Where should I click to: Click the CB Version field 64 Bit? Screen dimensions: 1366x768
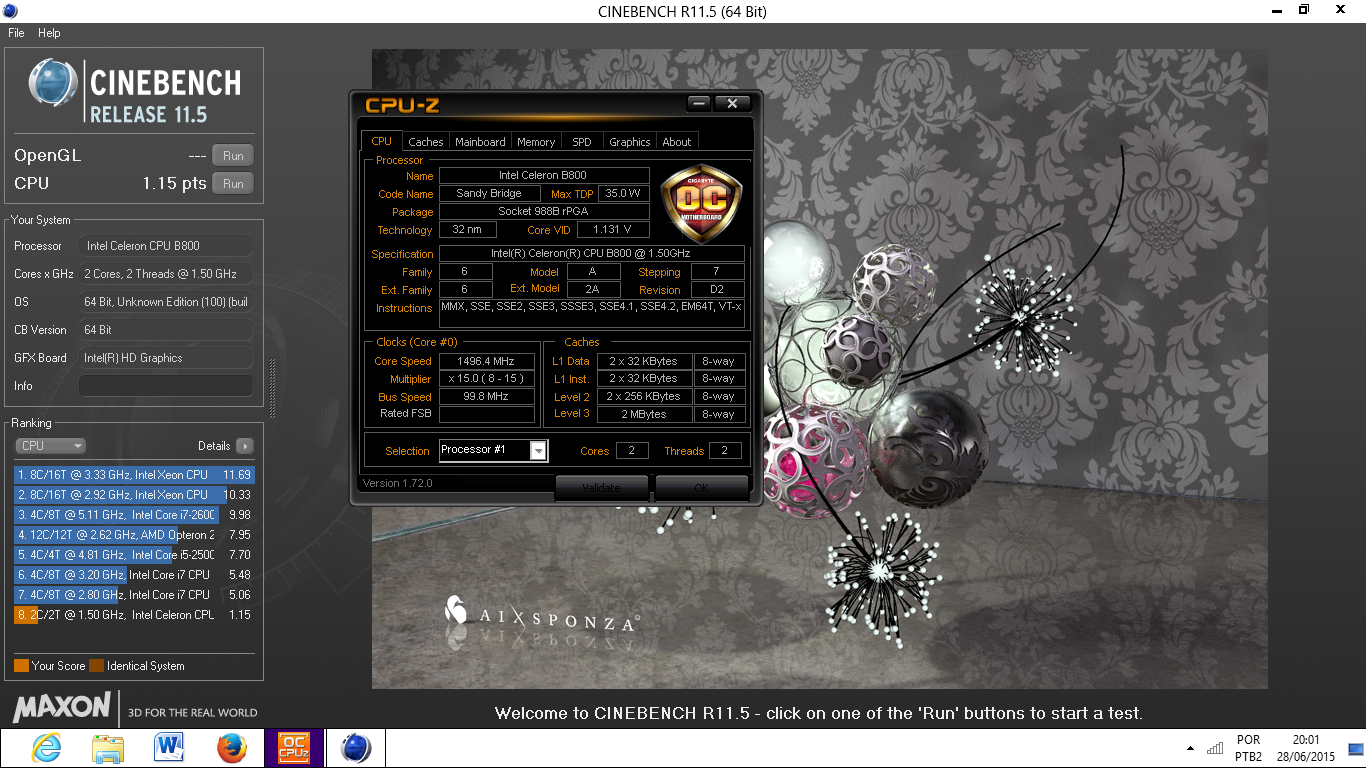(166, 330)
